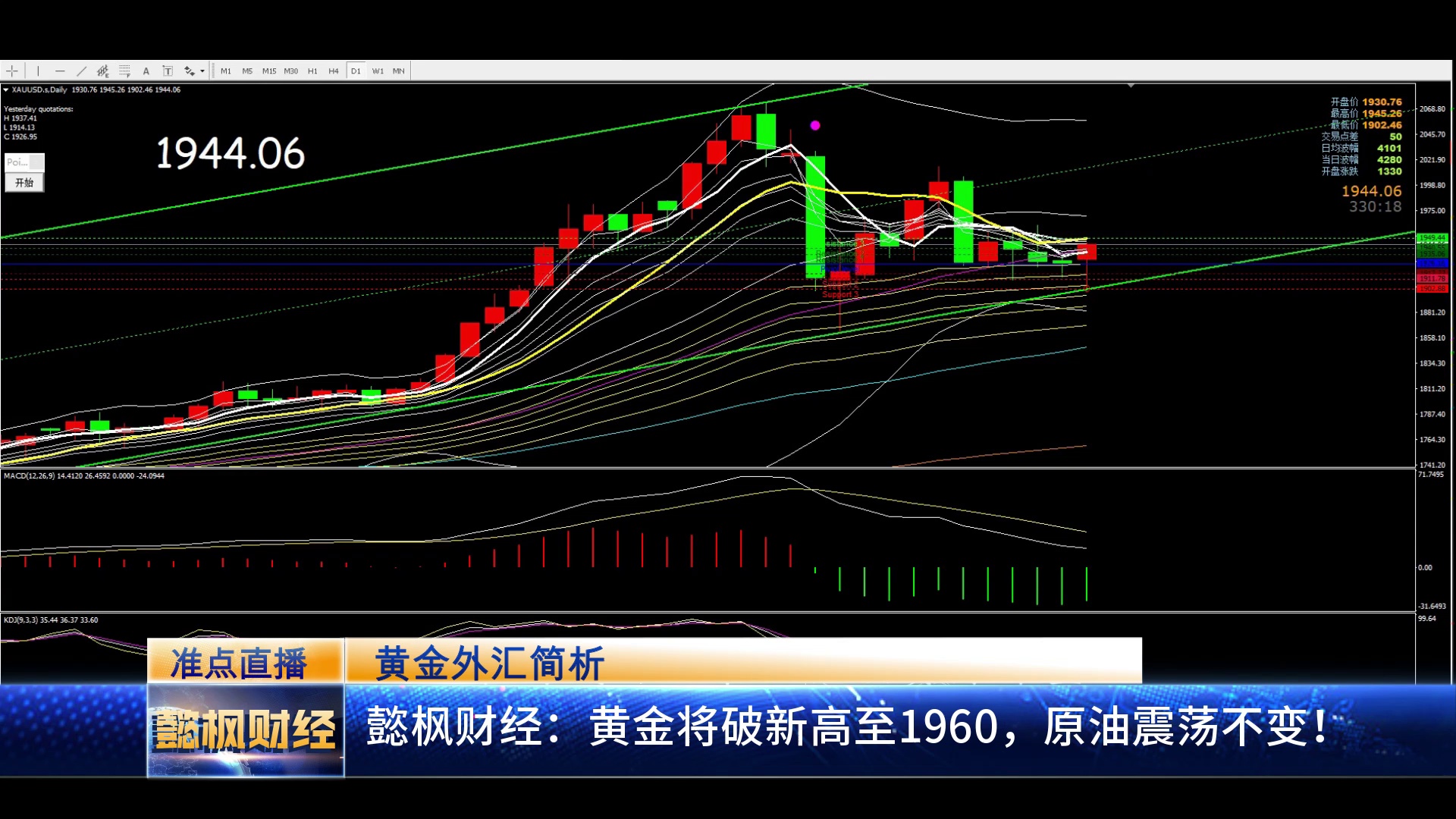The width and height of the screenshot is (1456, 819).
Task: Select the text annotation tool
Action: click(146, 71)
